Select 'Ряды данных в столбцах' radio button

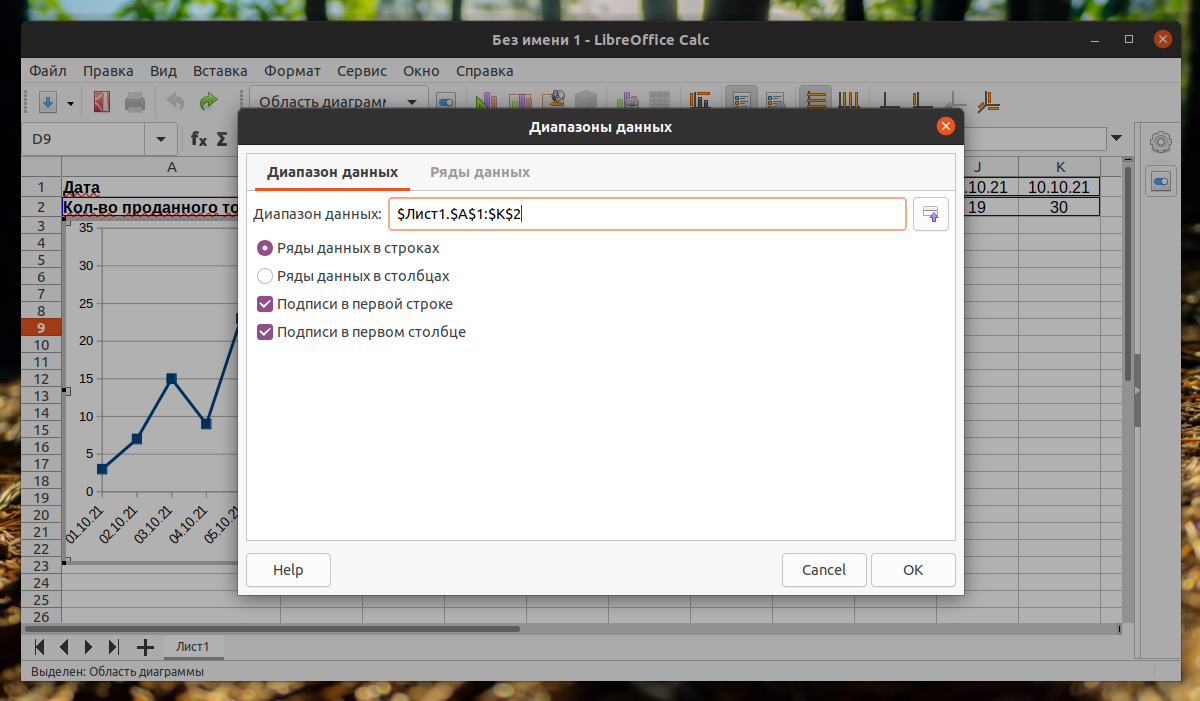pyautogui.click(x=265, y=276)
